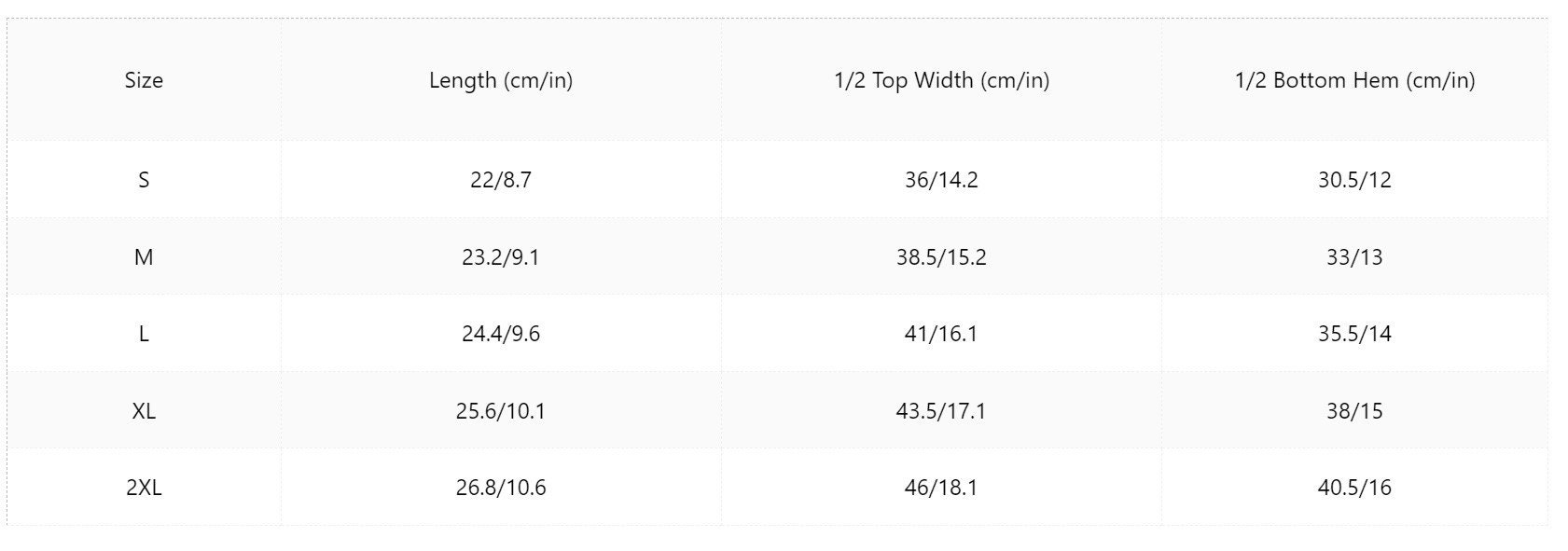
Task: Click bottom hem value 35.5/14
Action: click(x=1354, y=334)
